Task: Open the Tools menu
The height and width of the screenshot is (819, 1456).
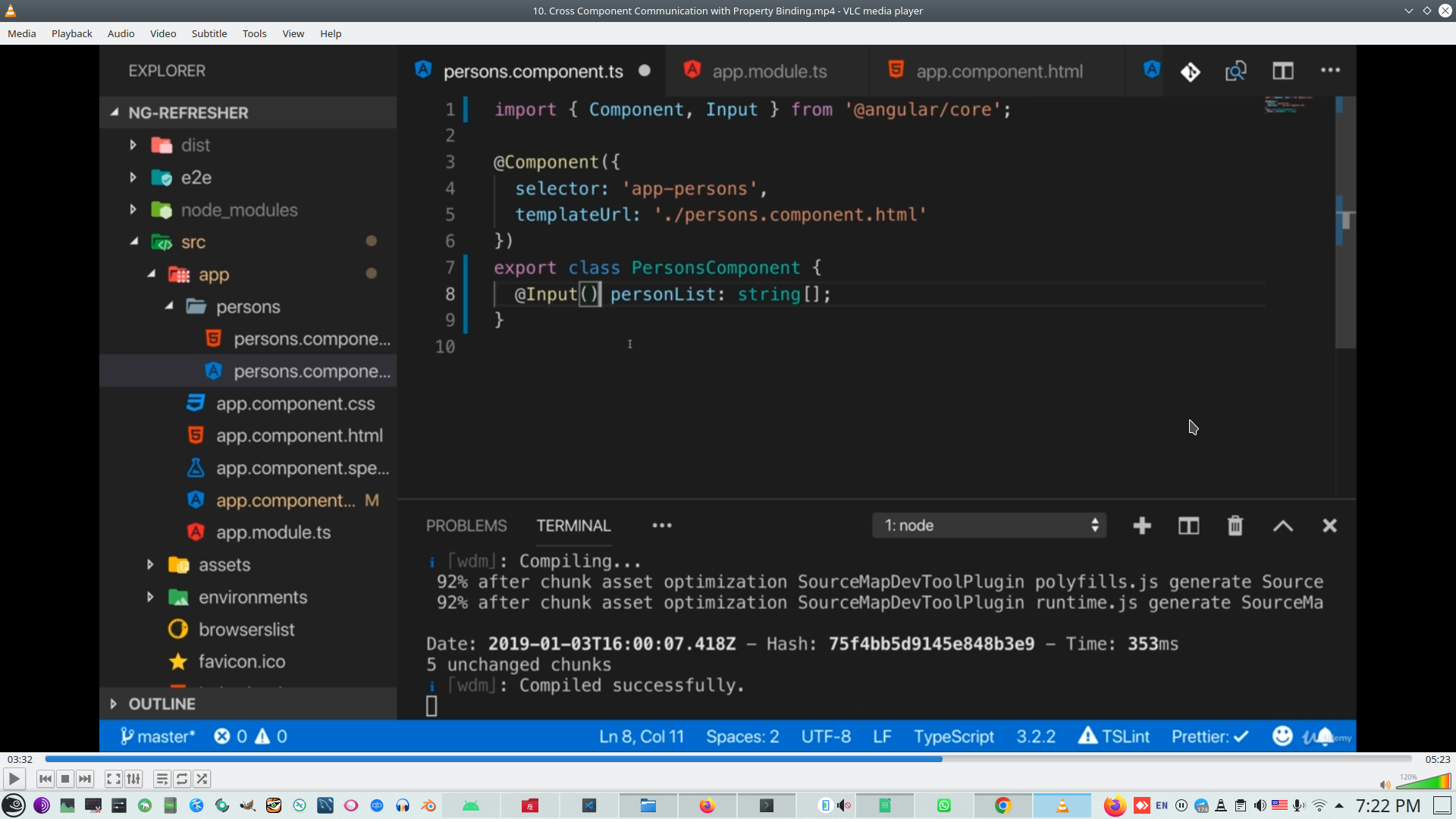Action: tap(254, 33)
